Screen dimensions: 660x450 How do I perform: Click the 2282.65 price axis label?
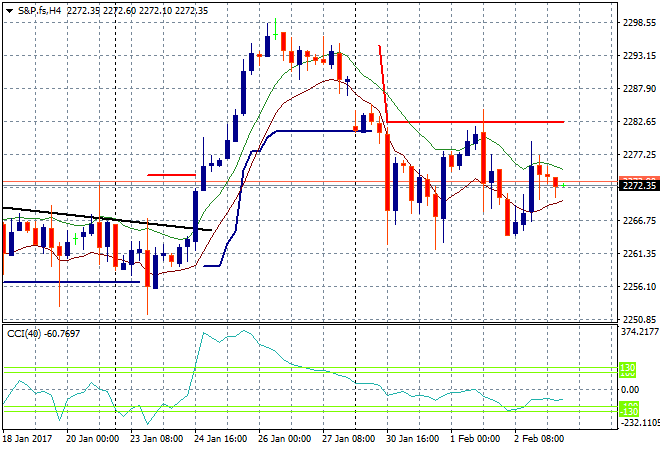tap(639, 122)
